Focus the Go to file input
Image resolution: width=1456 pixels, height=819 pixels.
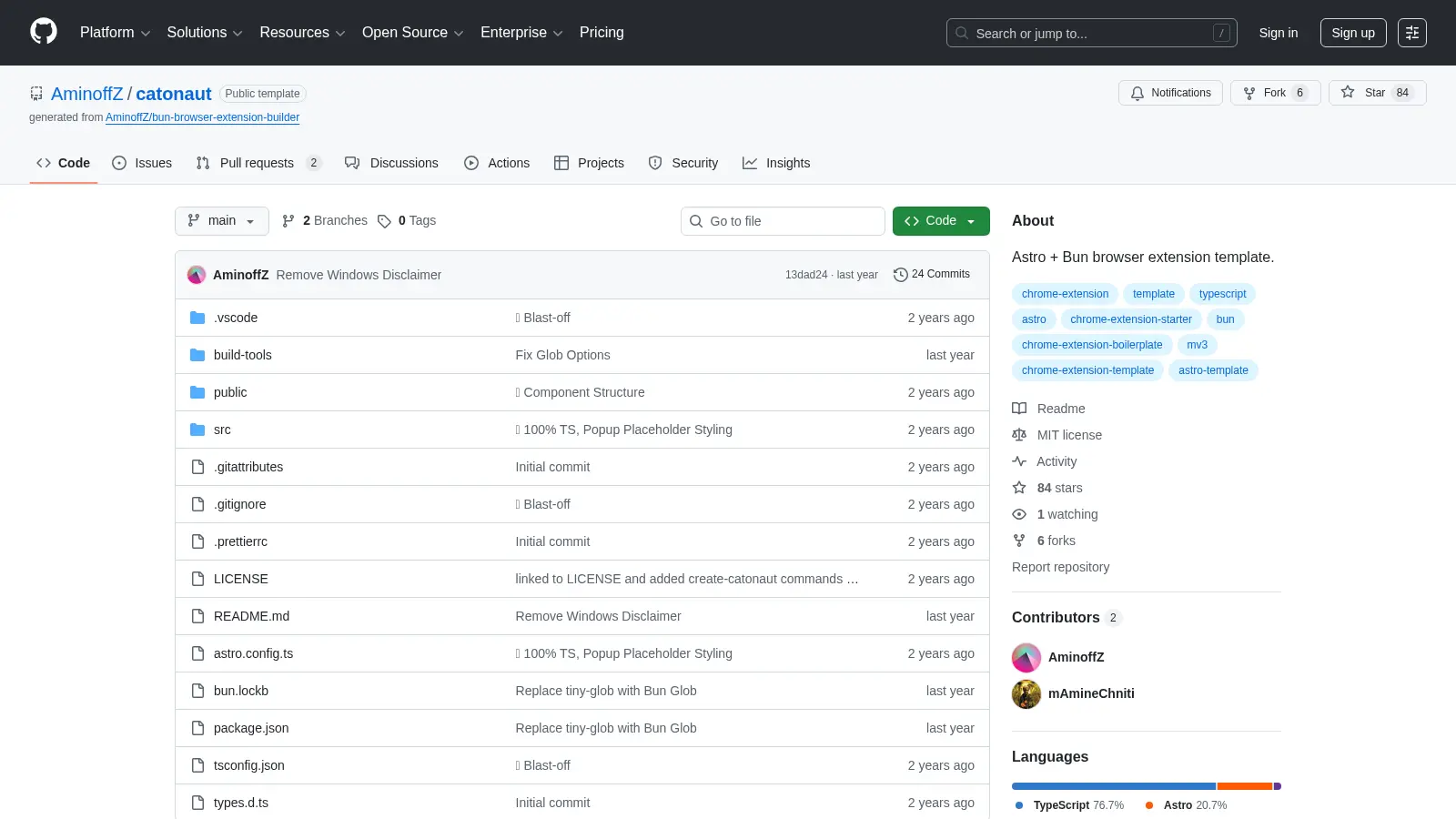tap(783, 221)
